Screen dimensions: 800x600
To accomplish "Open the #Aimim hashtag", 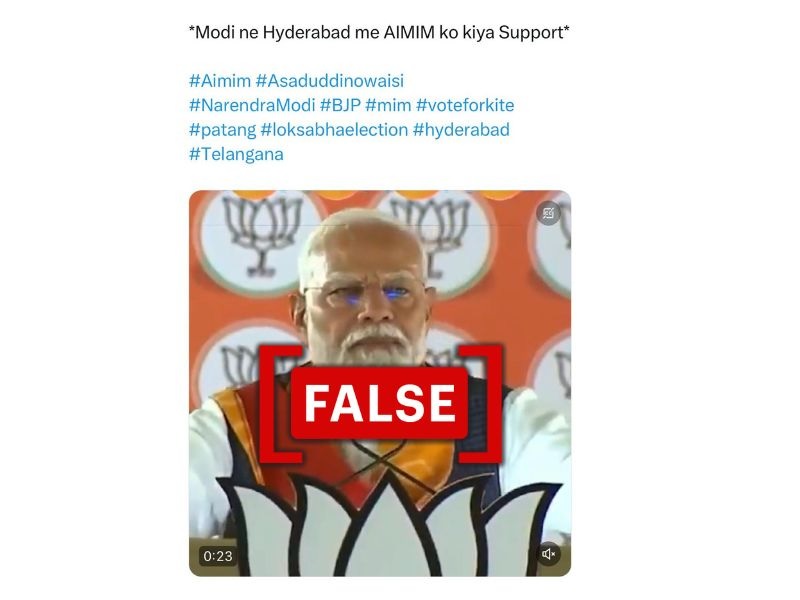I will click(x=220, y=81).
